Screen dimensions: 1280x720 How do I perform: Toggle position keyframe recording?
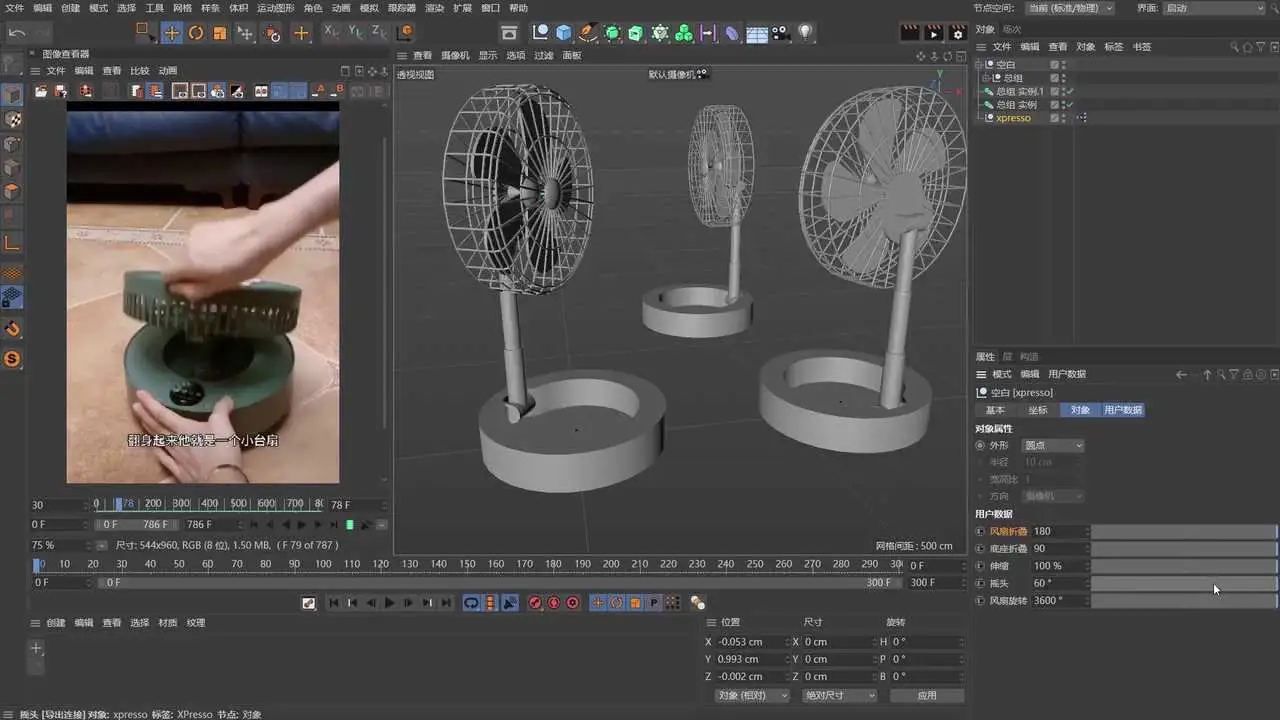[x=598, y=602]
